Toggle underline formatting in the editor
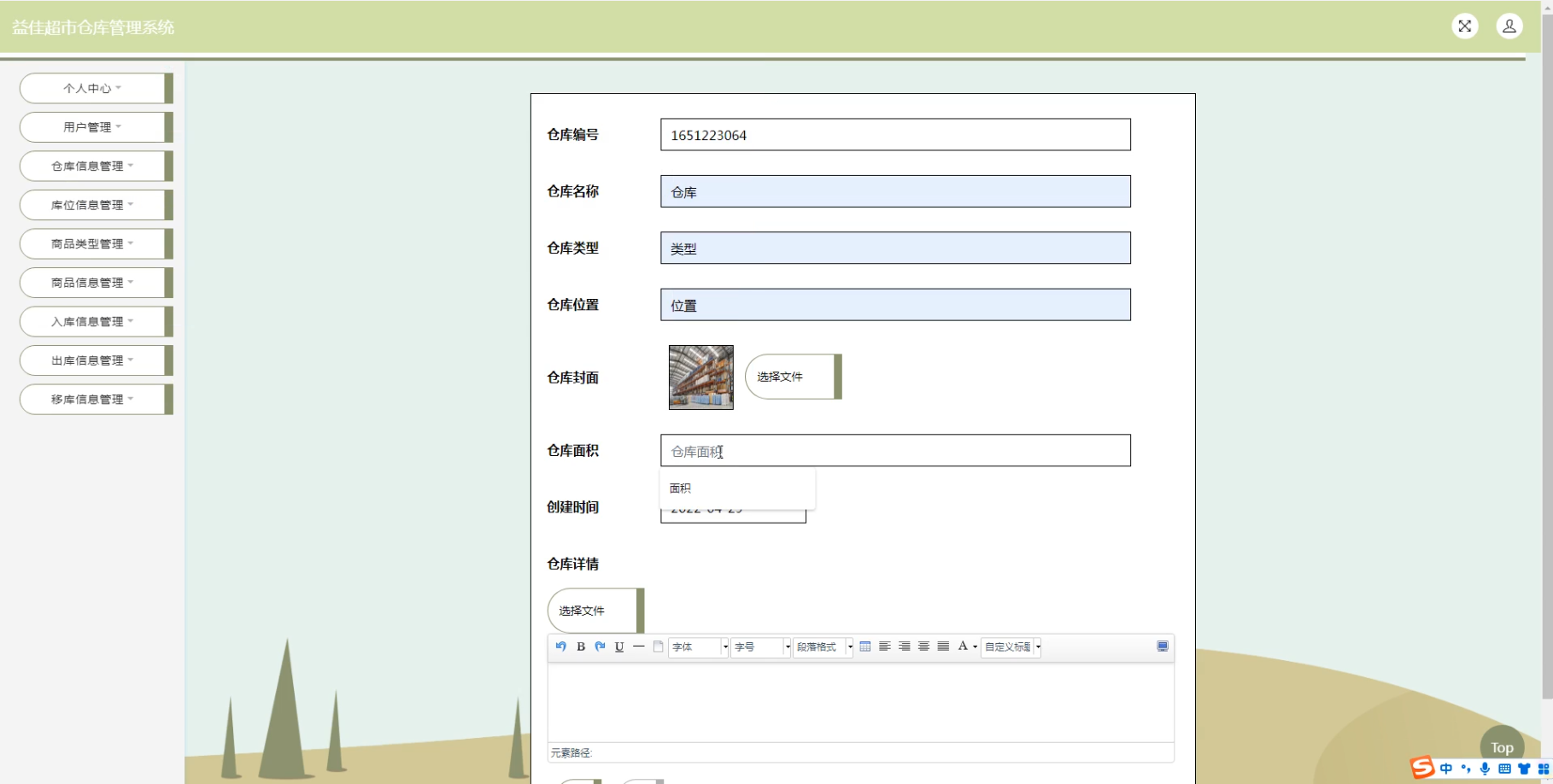This screenshot has height=784, width=1553. tap(619, 647)
